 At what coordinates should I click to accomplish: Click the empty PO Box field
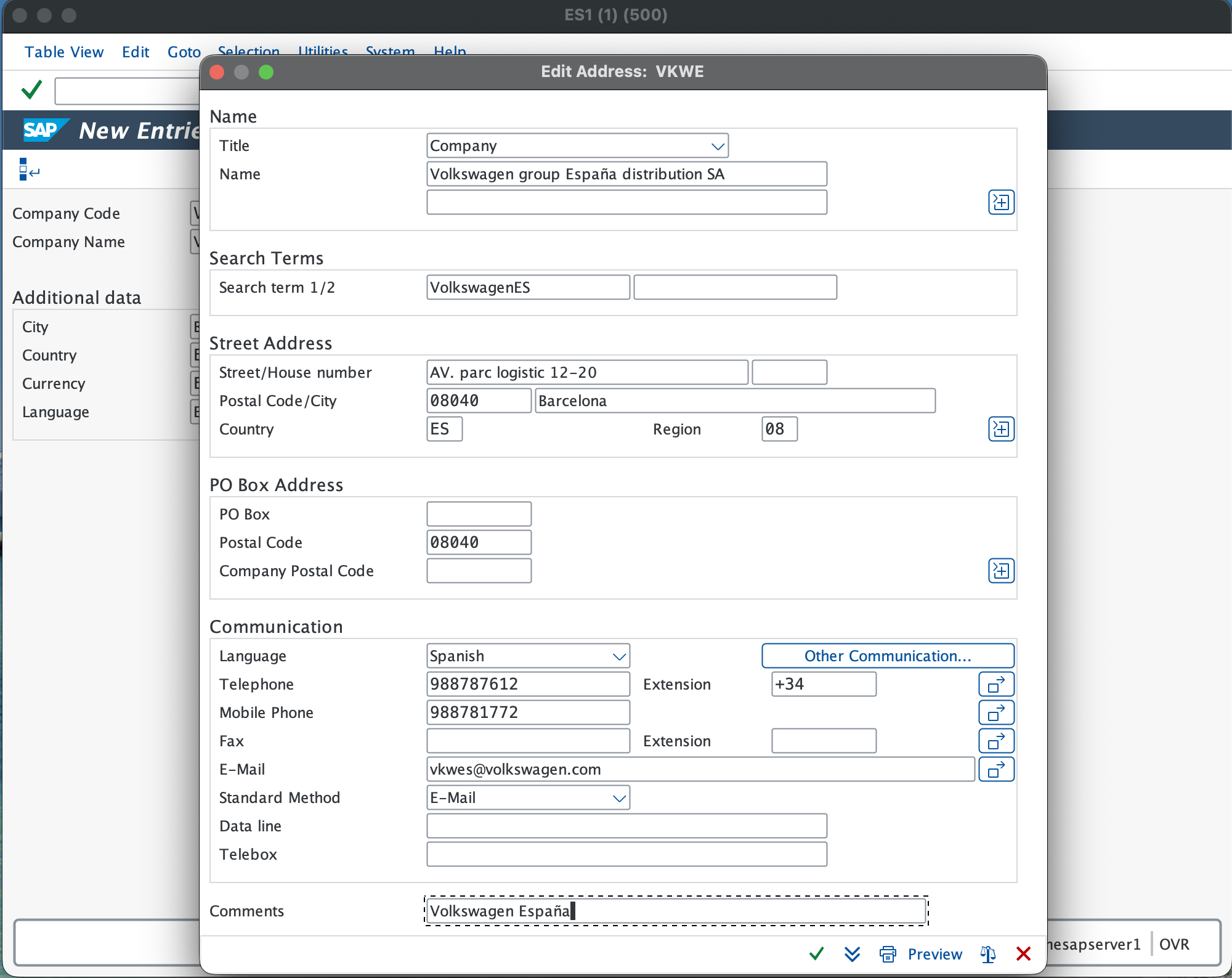click(479, 514)
